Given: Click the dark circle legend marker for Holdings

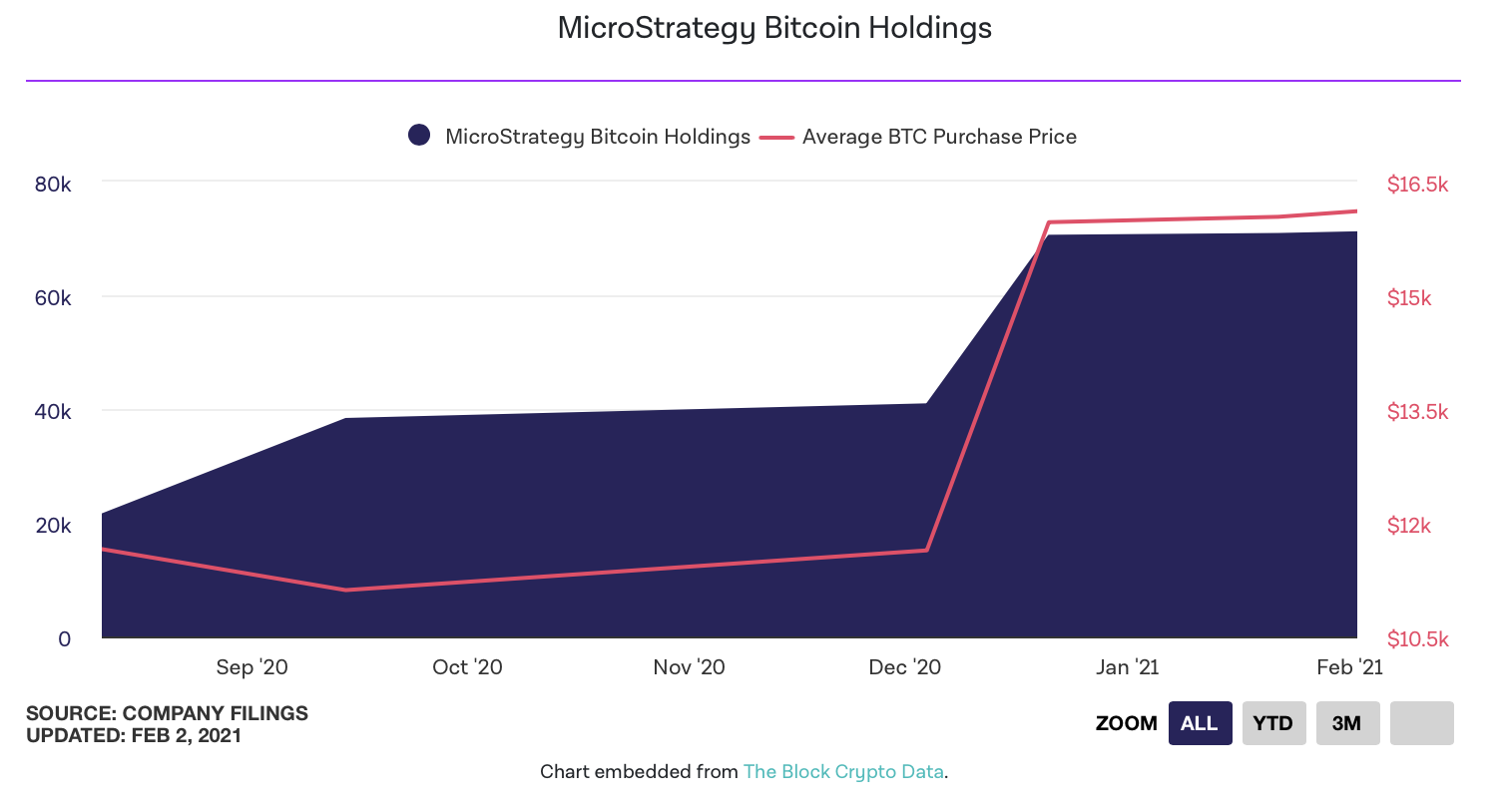Looking at the screenshot, I should [419, 136].
